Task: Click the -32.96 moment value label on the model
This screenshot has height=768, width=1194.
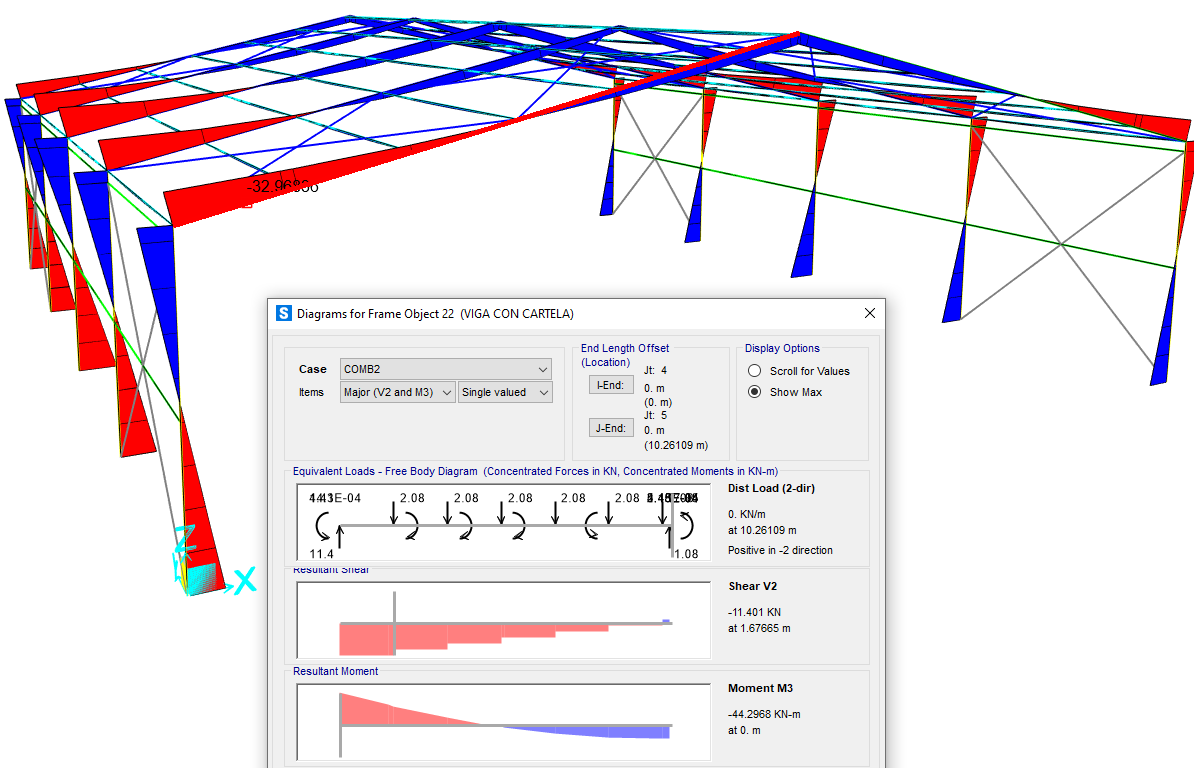Action: point(282,186)
